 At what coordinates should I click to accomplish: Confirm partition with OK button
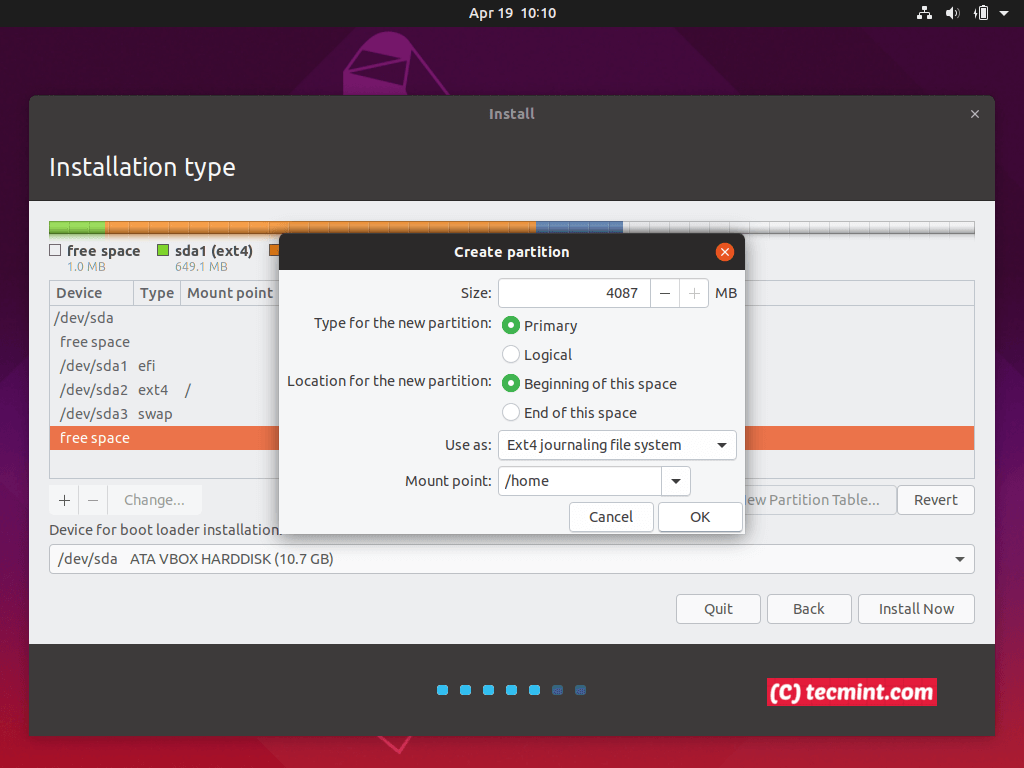click(700, 517)
